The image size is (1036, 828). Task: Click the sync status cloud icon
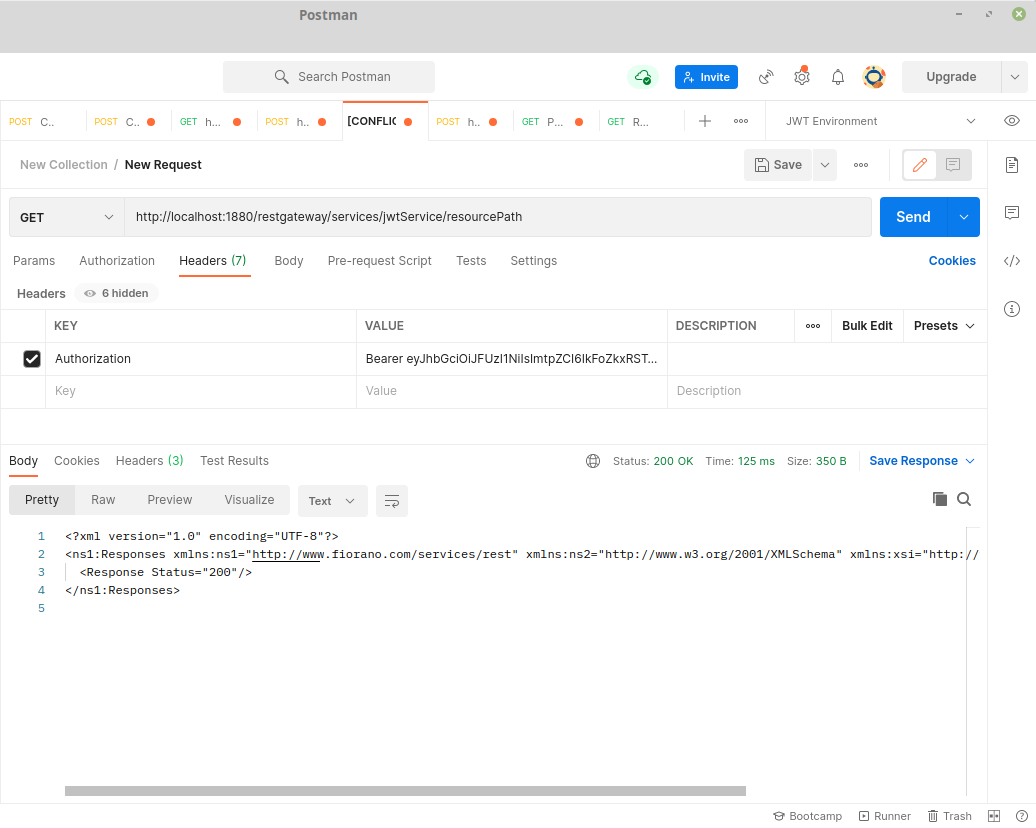[642, 77]
